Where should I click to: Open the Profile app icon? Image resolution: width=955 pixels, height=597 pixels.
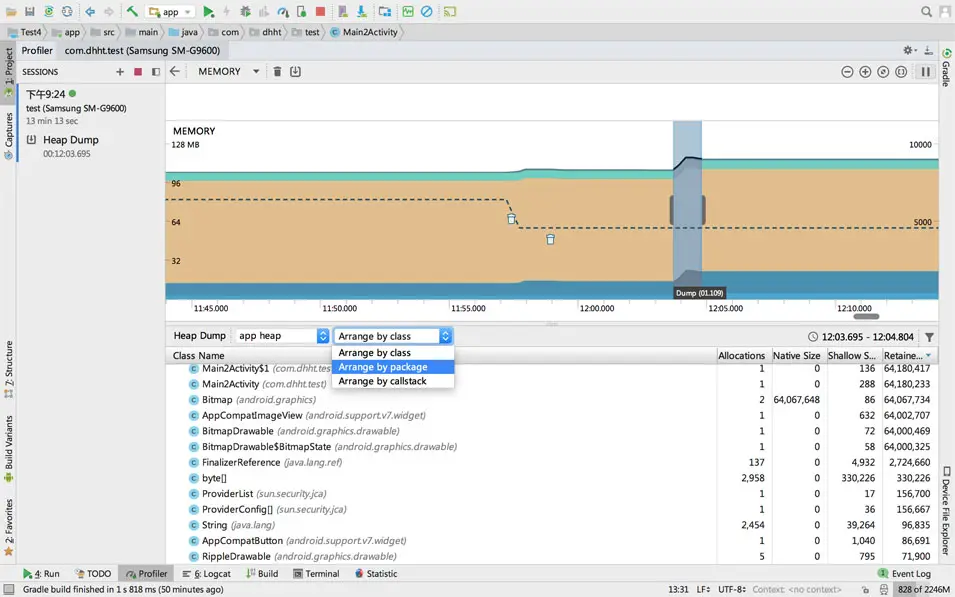(283, 12)
